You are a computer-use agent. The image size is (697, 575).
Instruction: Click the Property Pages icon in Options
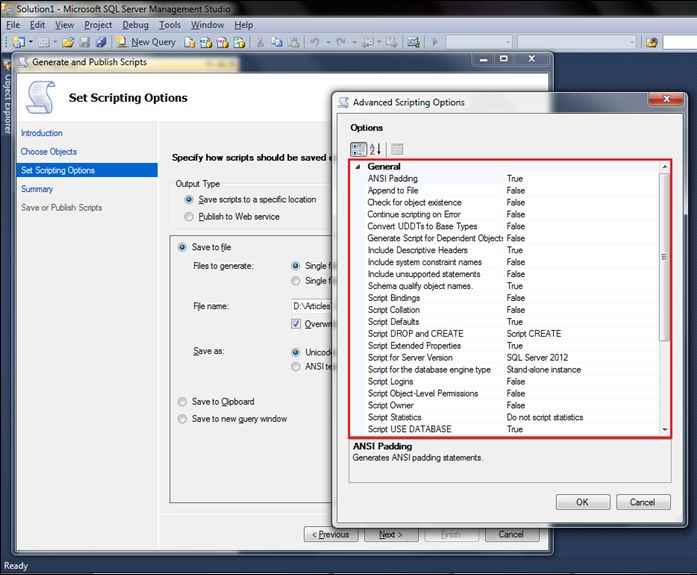[397, 149]
